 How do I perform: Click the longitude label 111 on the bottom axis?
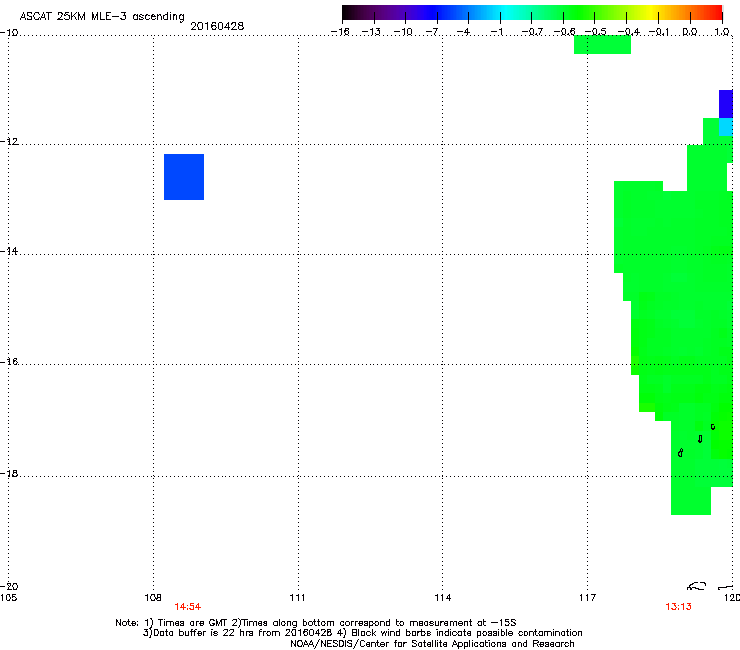[297, 598]
